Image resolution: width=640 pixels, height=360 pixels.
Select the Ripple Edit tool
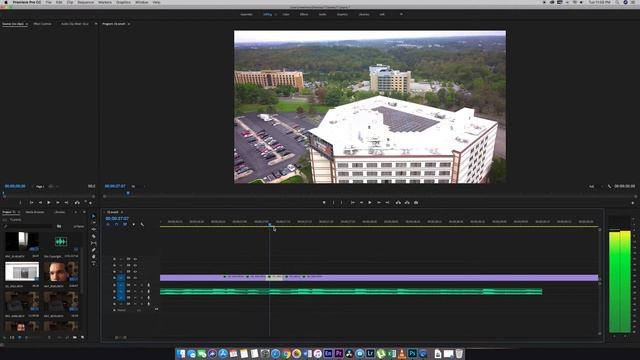(x=93, y=229)
